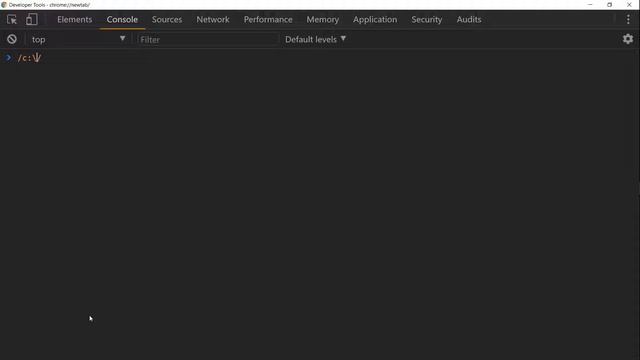Image resolution: width=640 pixels, height=360 pixels.
Task: Open the Audits tab
Action: pos(469,20)
